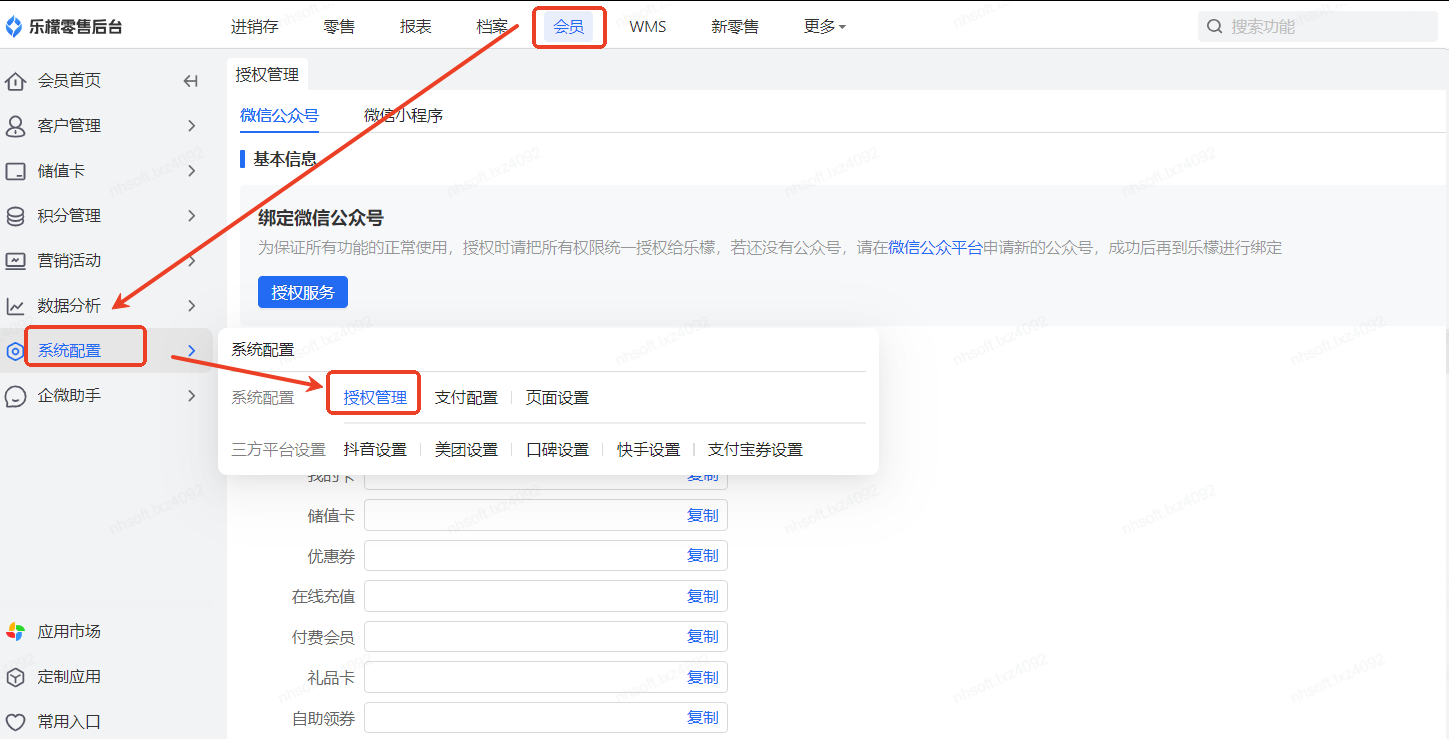Click the 付费会员 URL input field
Image resolution: width=1449 pixels, height=739 pixels.
(x=546, y=636)
